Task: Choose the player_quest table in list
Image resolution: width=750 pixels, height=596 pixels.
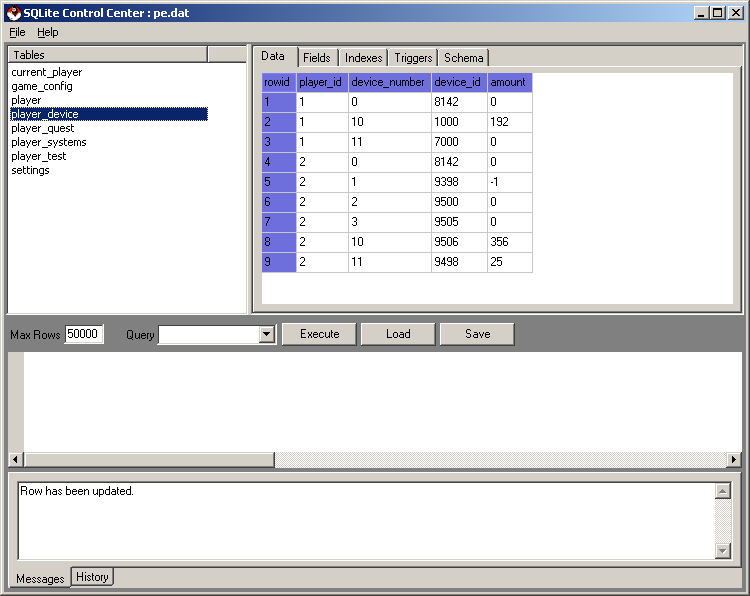Action: coord(43,128)
